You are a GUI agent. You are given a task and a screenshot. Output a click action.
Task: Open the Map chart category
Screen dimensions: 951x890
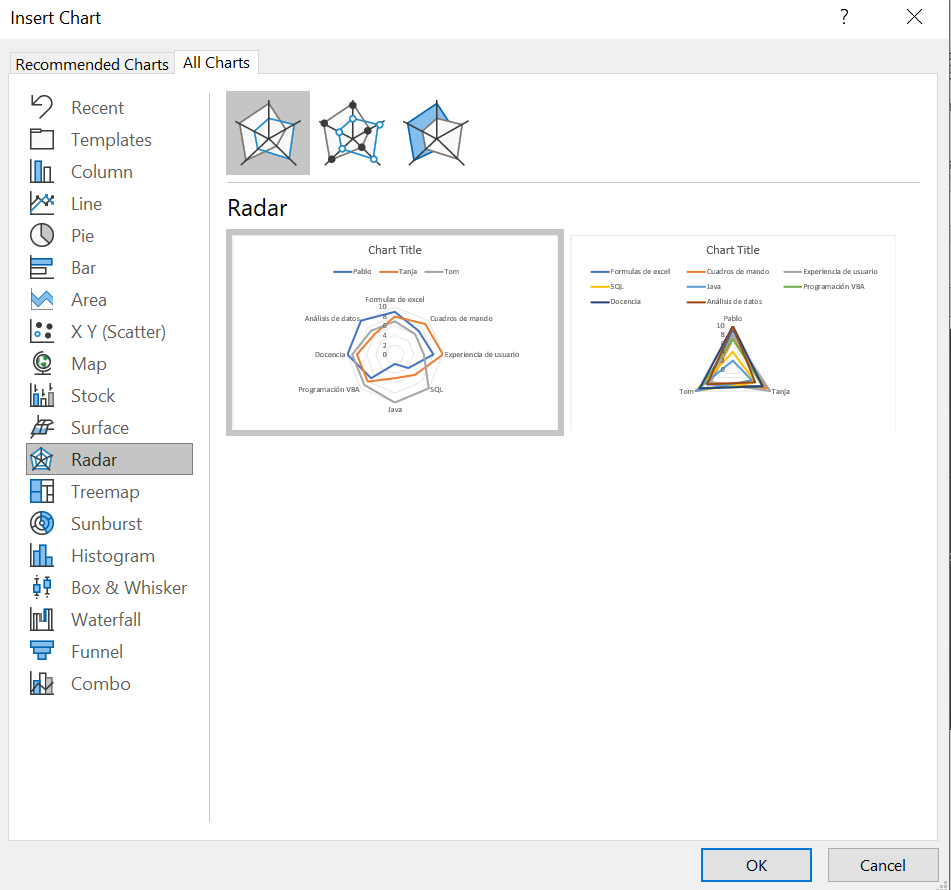click(110, 363)
